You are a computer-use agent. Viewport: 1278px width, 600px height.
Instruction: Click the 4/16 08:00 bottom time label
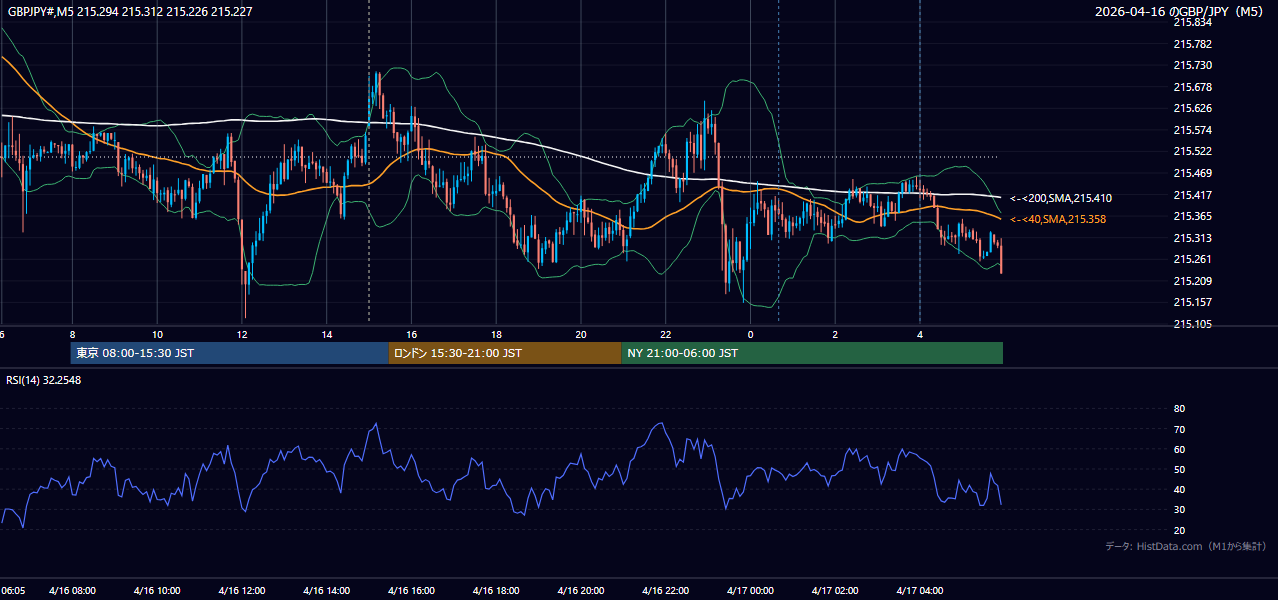tap(71, 591)
